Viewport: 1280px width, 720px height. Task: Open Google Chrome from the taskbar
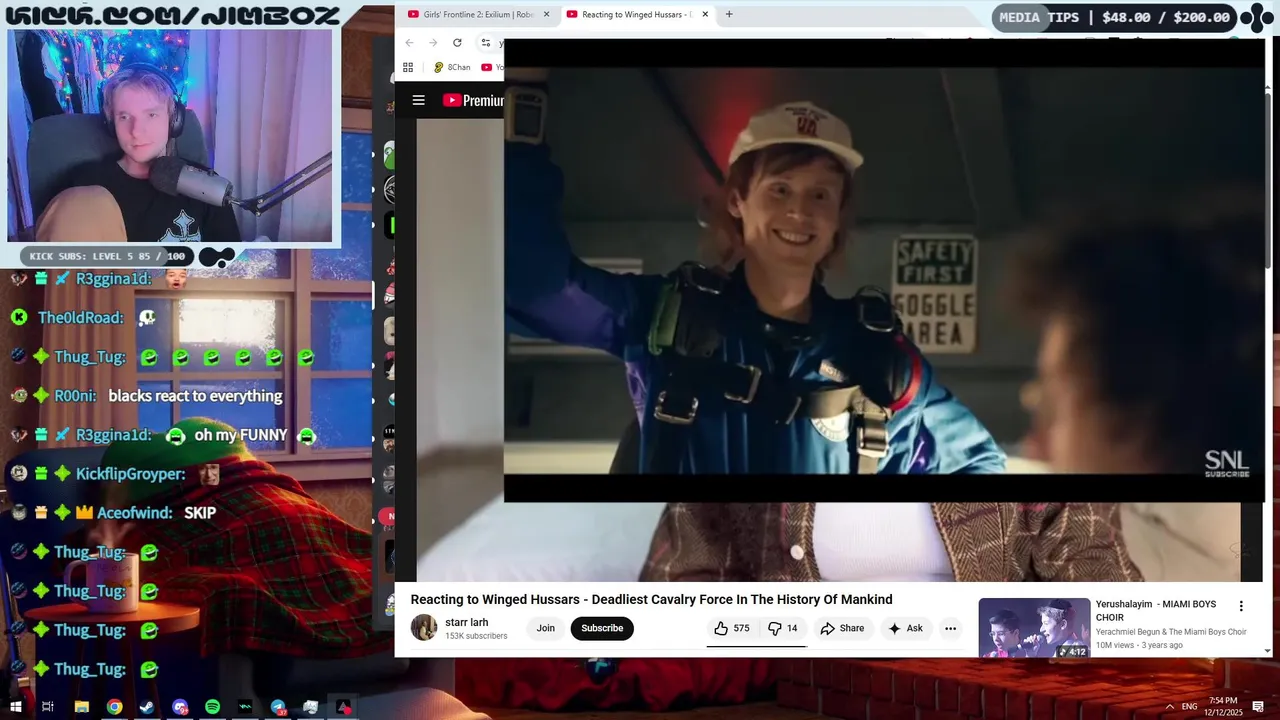point(115,707)
